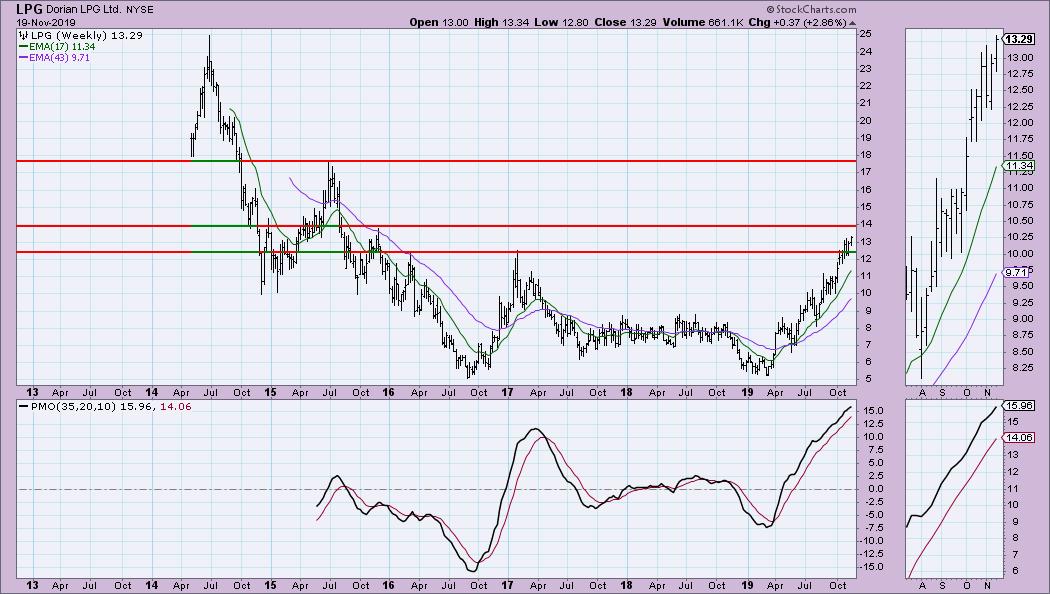This screenshot has width=1050, height=594.
Task: Click 10 on the main chart price axis
Action: click(x=865, y=293)
